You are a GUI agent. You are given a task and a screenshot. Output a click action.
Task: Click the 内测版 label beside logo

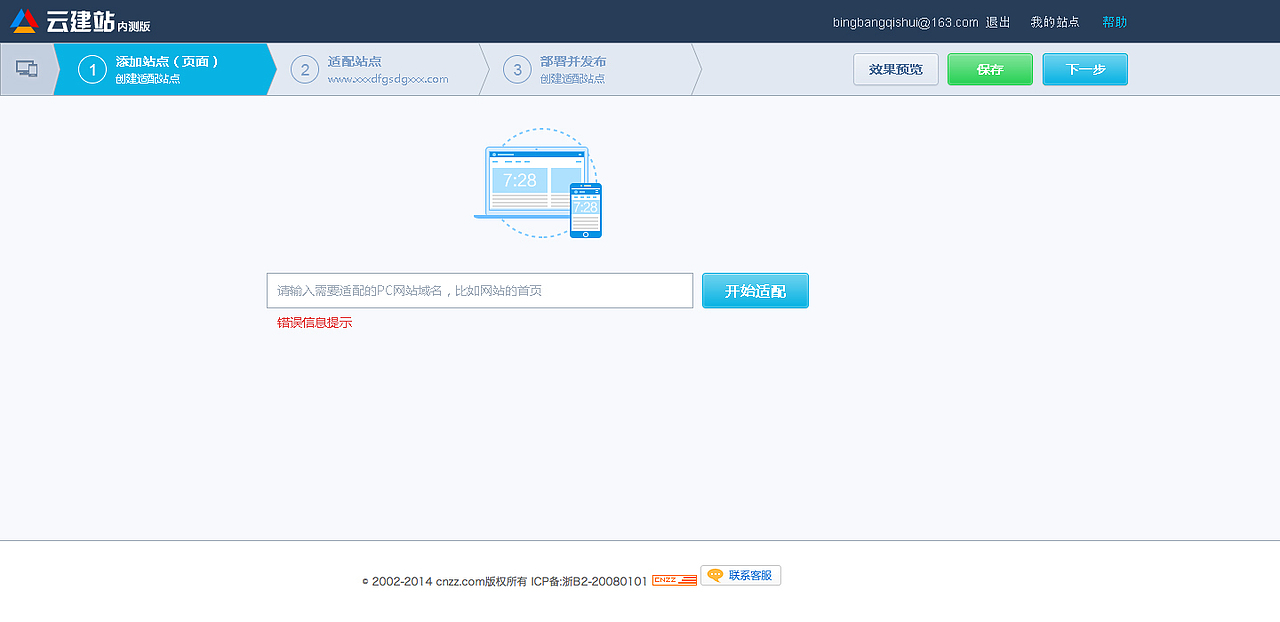point(134,26)
